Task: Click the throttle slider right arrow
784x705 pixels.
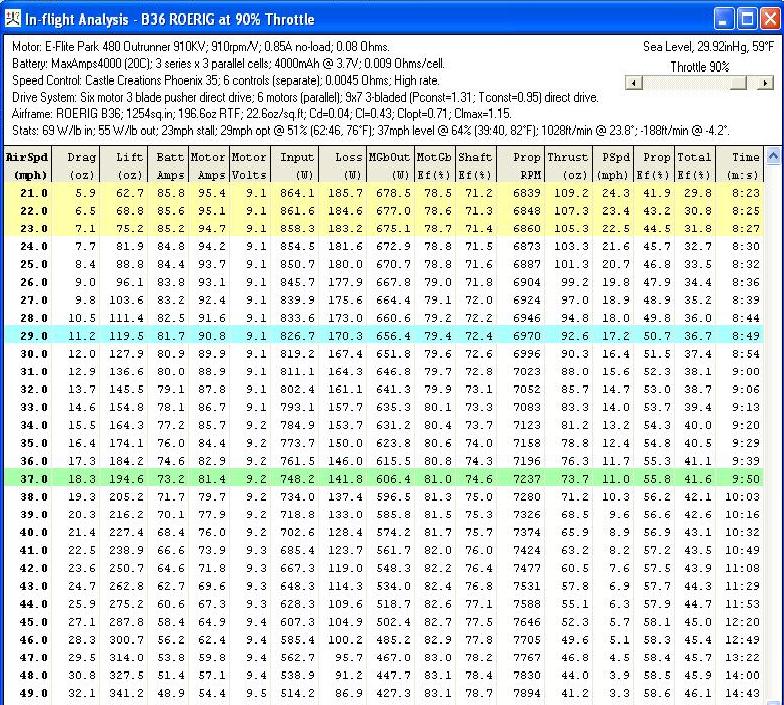Action: coord(767,84)
